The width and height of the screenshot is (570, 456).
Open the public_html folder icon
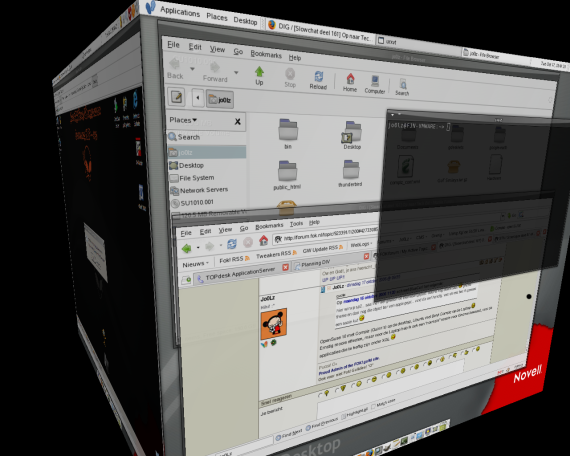(287, 171)
